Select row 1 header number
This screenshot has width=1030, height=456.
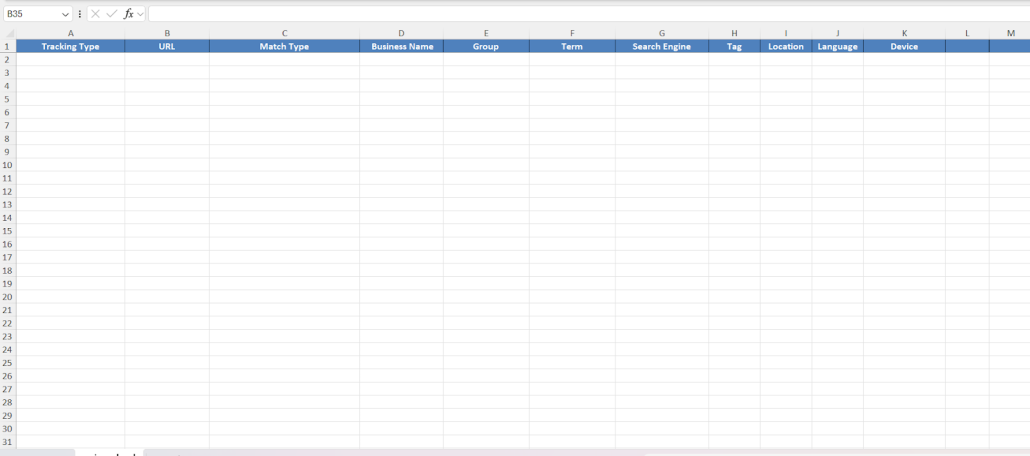[8, 46]
